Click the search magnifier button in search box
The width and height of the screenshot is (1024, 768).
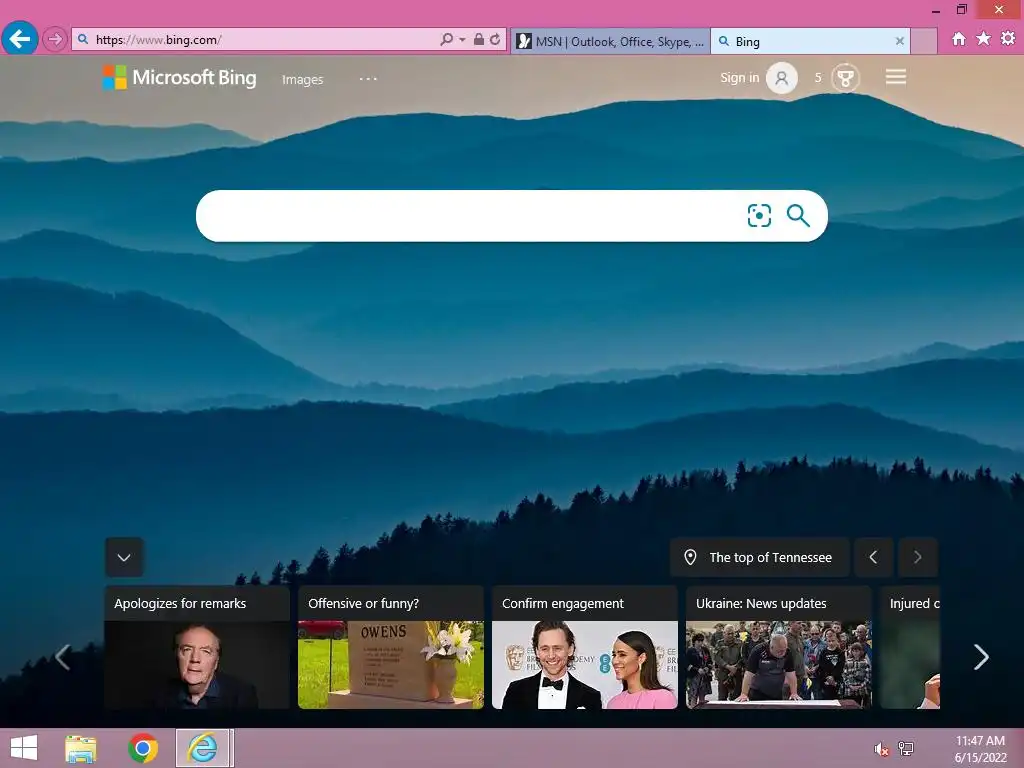(798, 215)
